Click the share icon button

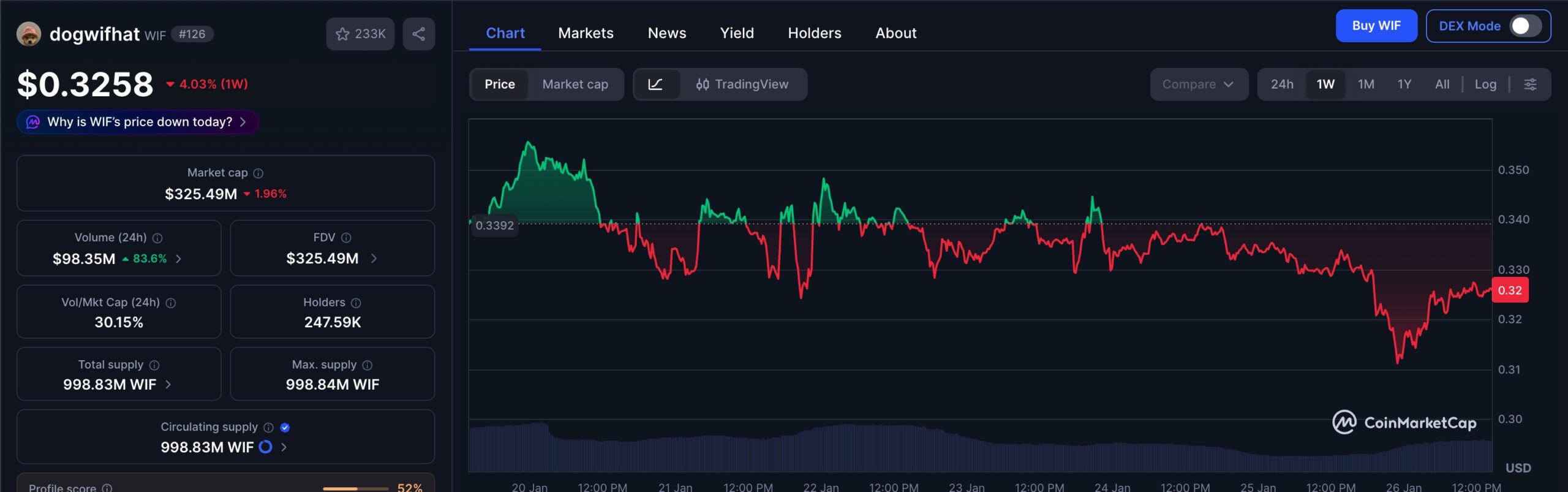(x=419, y=34)
